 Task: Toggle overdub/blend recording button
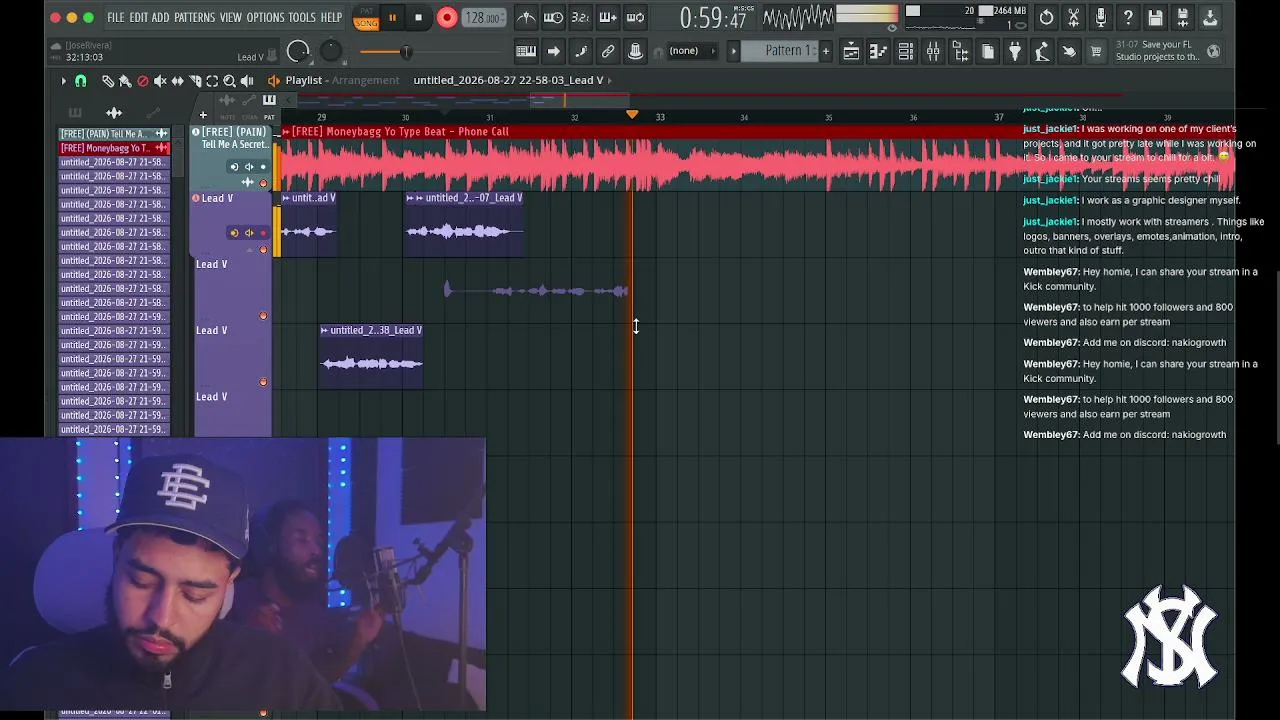click(607, 18)
